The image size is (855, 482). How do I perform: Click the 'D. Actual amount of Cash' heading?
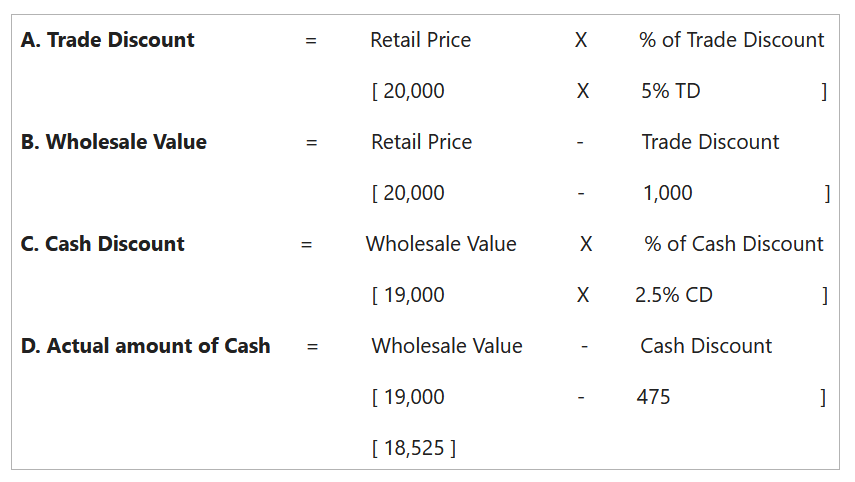coord(146,346)
